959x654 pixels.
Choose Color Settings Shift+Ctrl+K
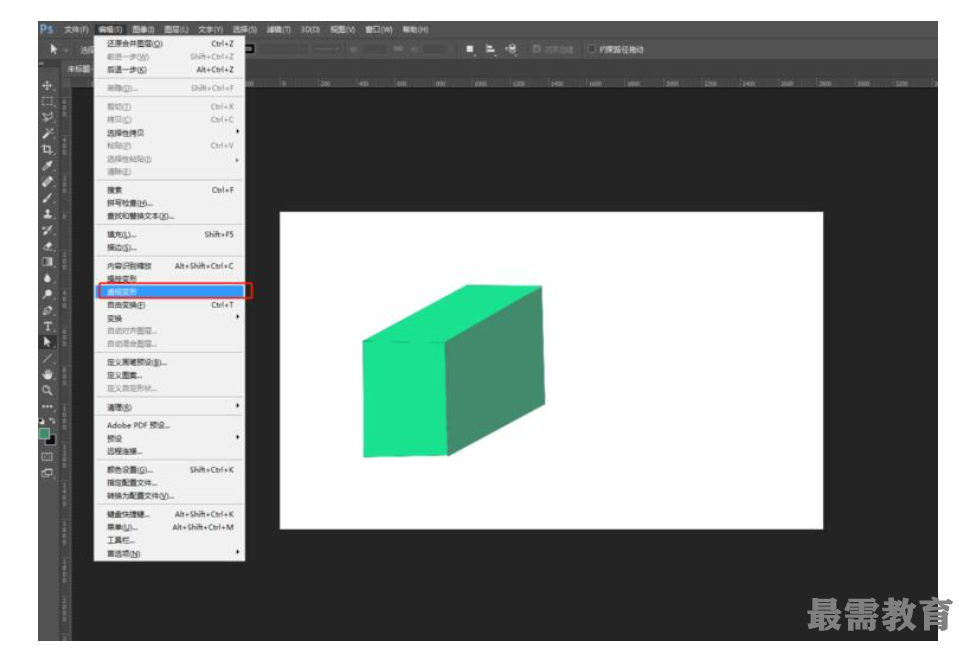(169, 469)
